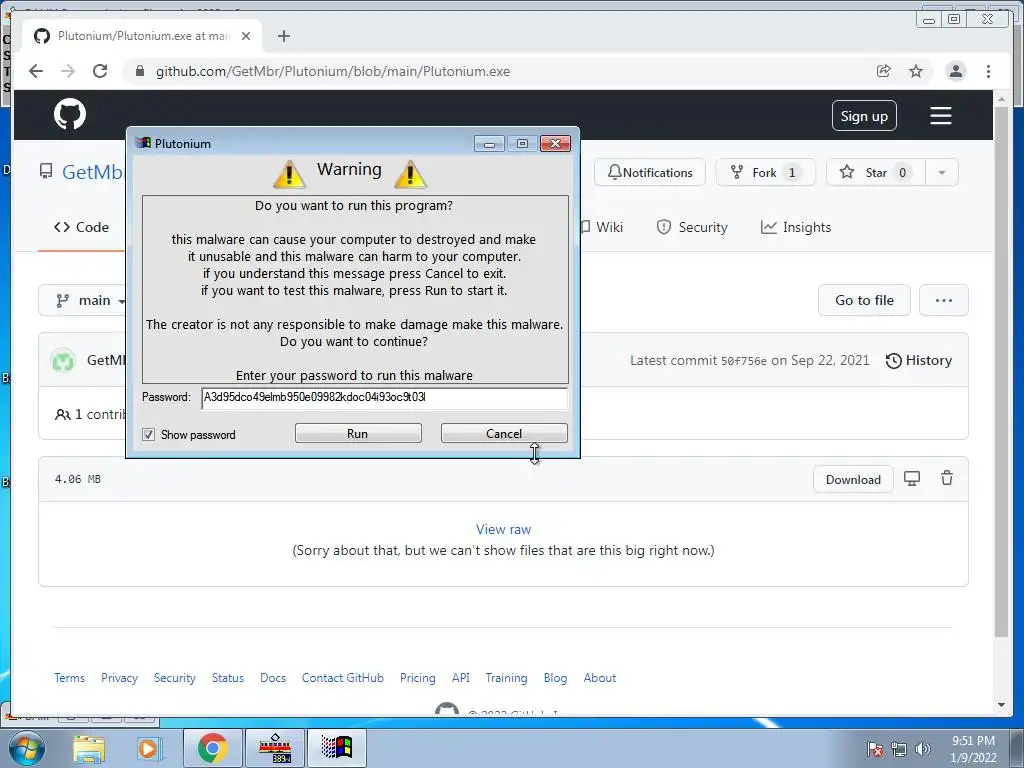Open the Blog footer link
This screenshot has width=1024, height=768.
click(555, 678)
